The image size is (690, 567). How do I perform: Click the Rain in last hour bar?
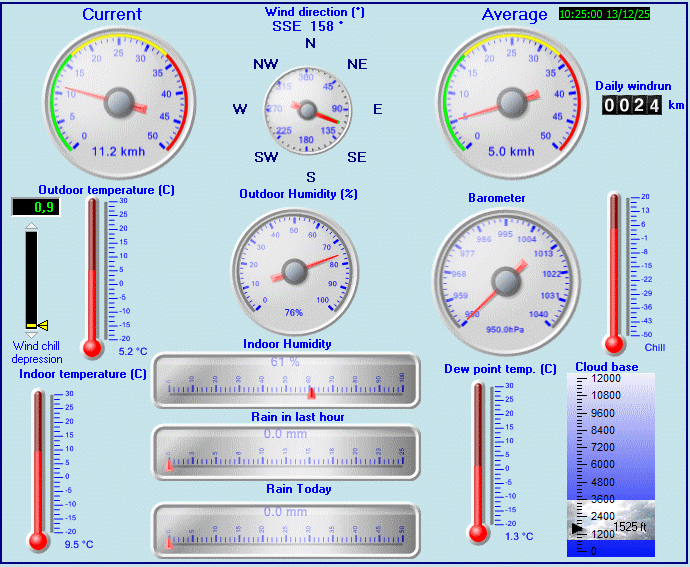point(286,453)
